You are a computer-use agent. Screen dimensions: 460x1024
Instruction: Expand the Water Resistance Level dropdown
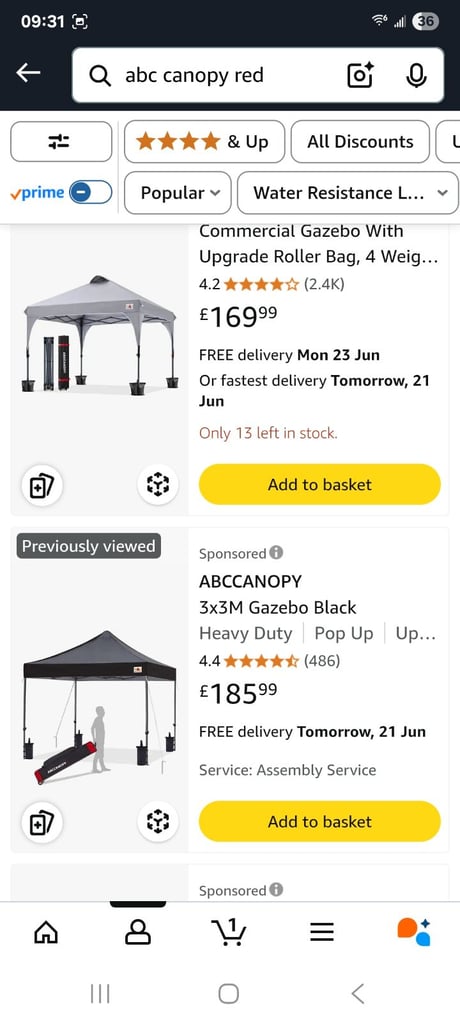click(348, 193)
